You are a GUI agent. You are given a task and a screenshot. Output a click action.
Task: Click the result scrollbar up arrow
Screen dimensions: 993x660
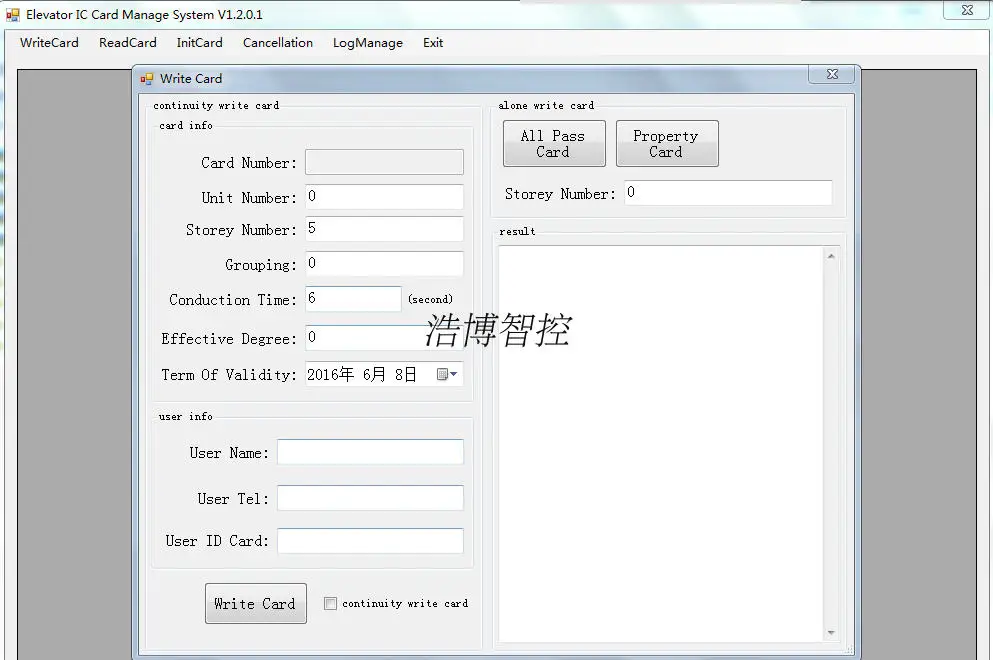point(831,257)
